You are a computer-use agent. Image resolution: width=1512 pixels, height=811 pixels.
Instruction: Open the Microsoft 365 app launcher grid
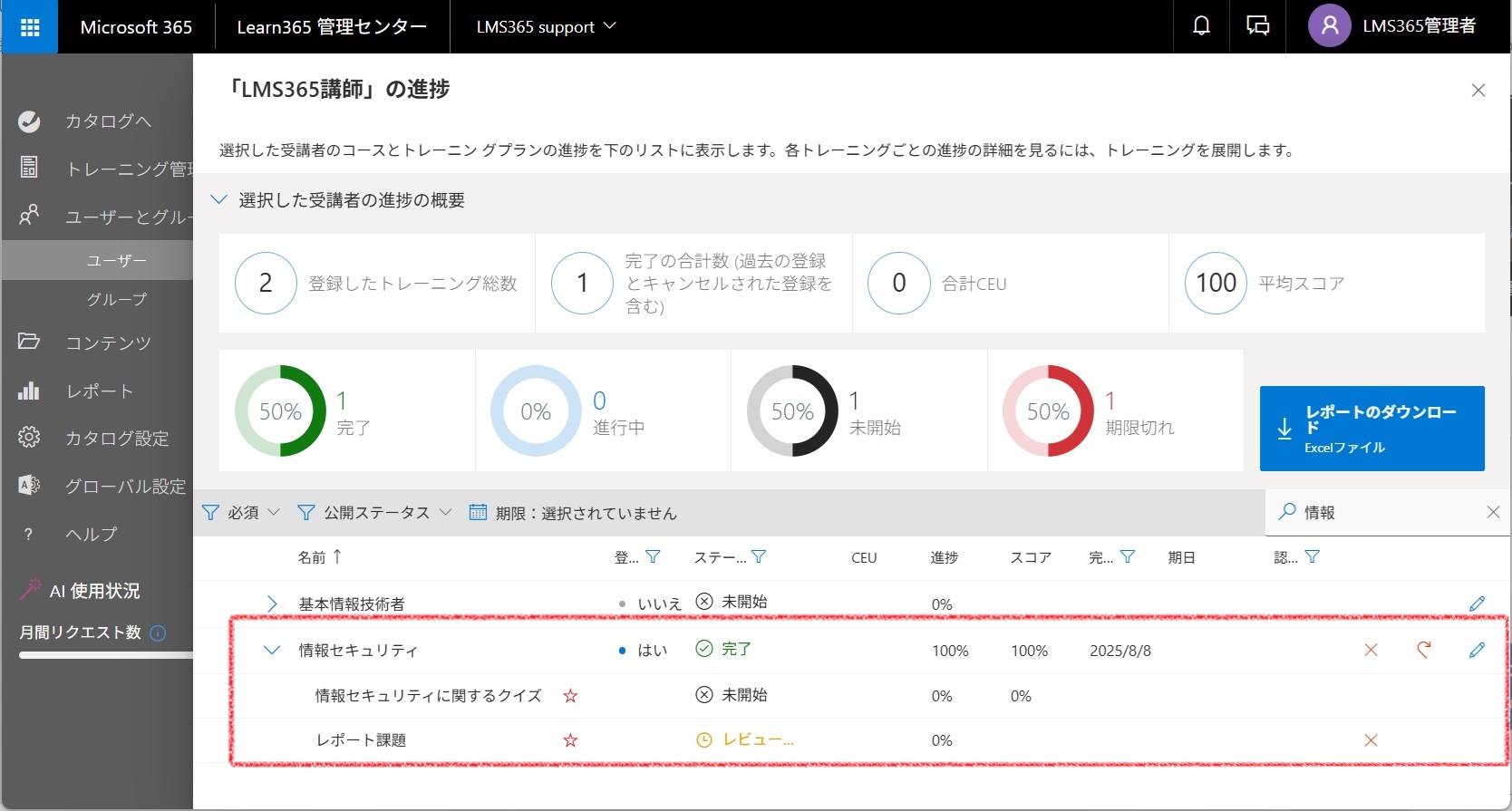(x=30, y=27)
